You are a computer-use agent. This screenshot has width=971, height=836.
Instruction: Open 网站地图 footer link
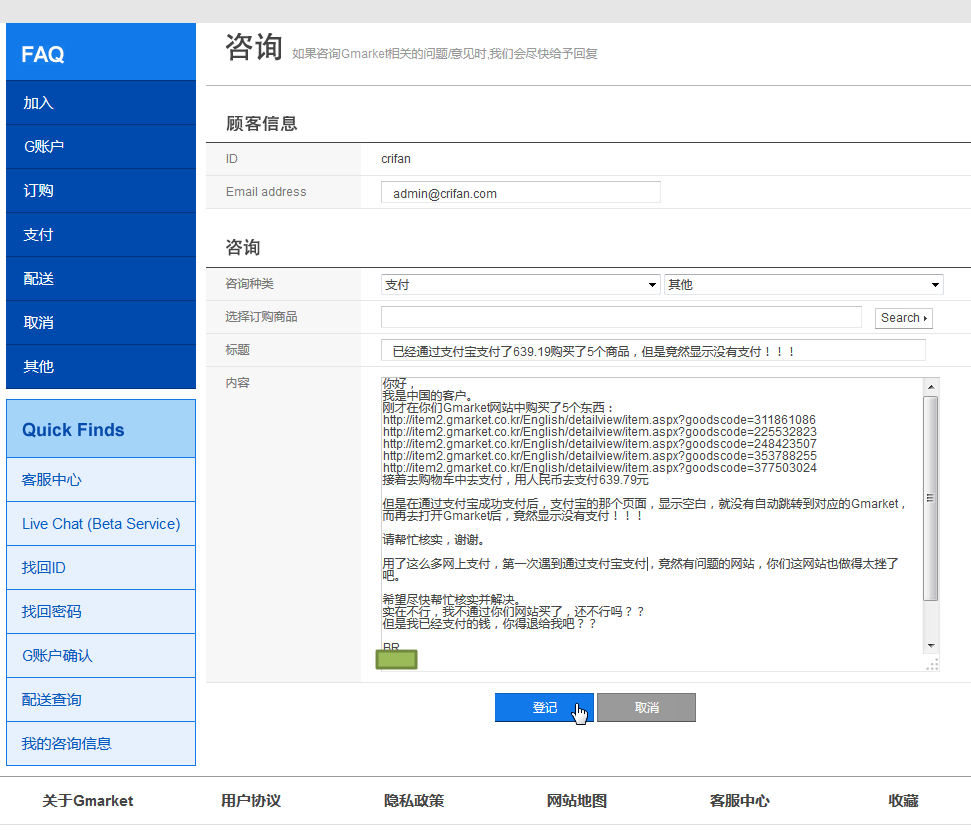[x=577, y=801]
